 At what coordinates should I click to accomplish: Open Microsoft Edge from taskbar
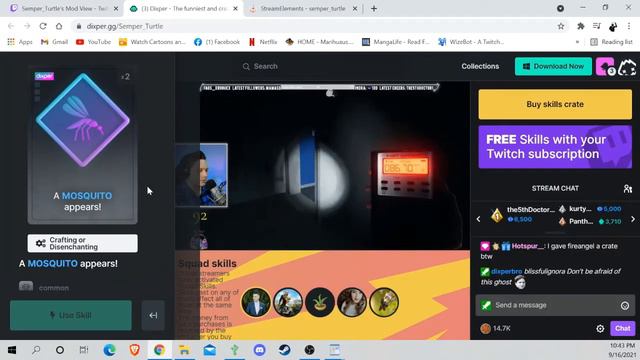[109, 350]
